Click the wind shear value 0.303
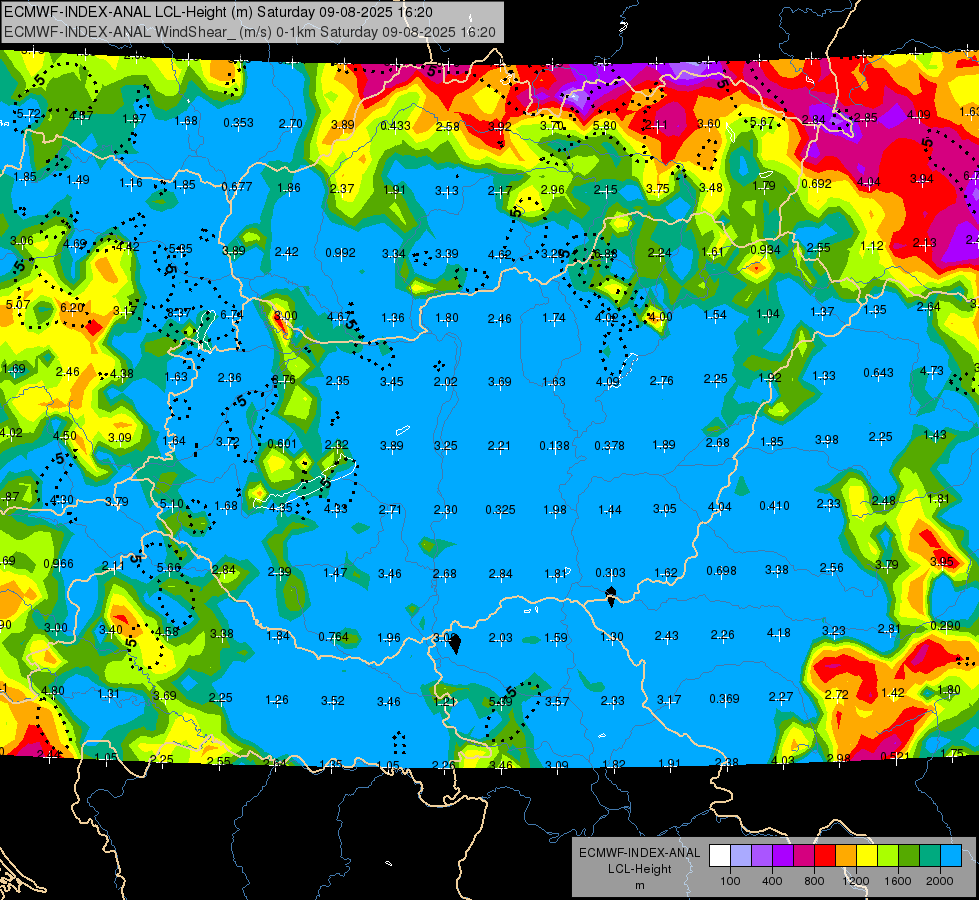 610,573
